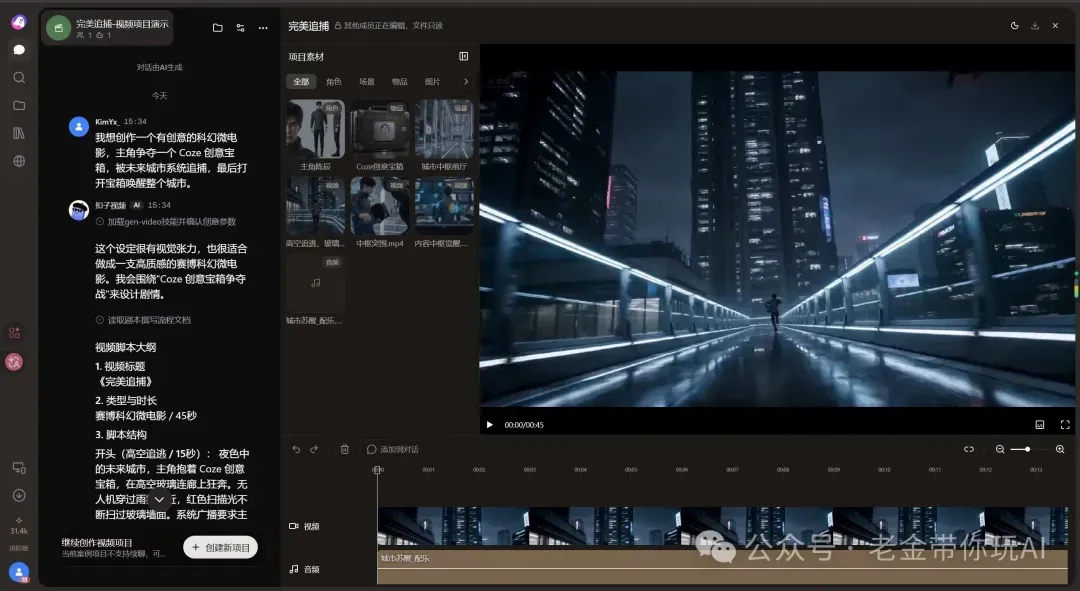Collapse the 项目素材 panel with sidebar icon
Screen dimensions: 1080x591
(x=464, y=56)
